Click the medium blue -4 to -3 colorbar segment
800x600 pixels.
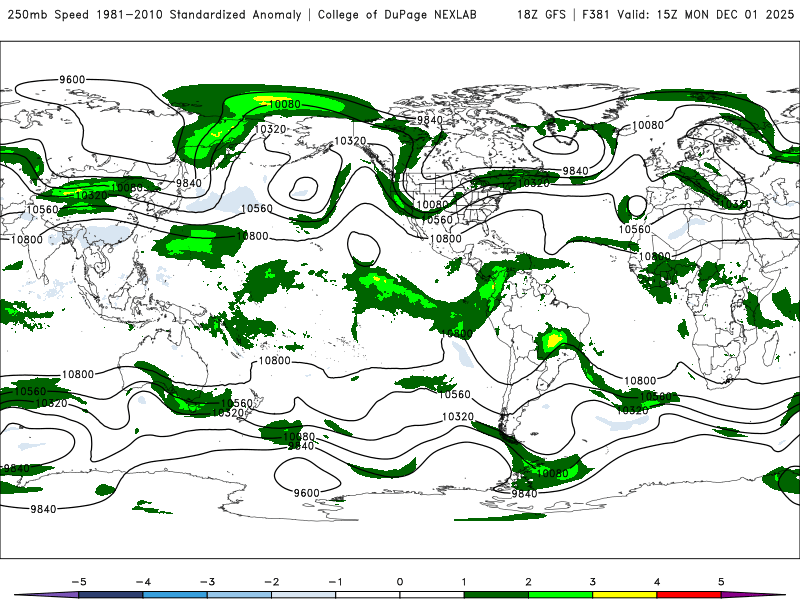pos(175,595)
